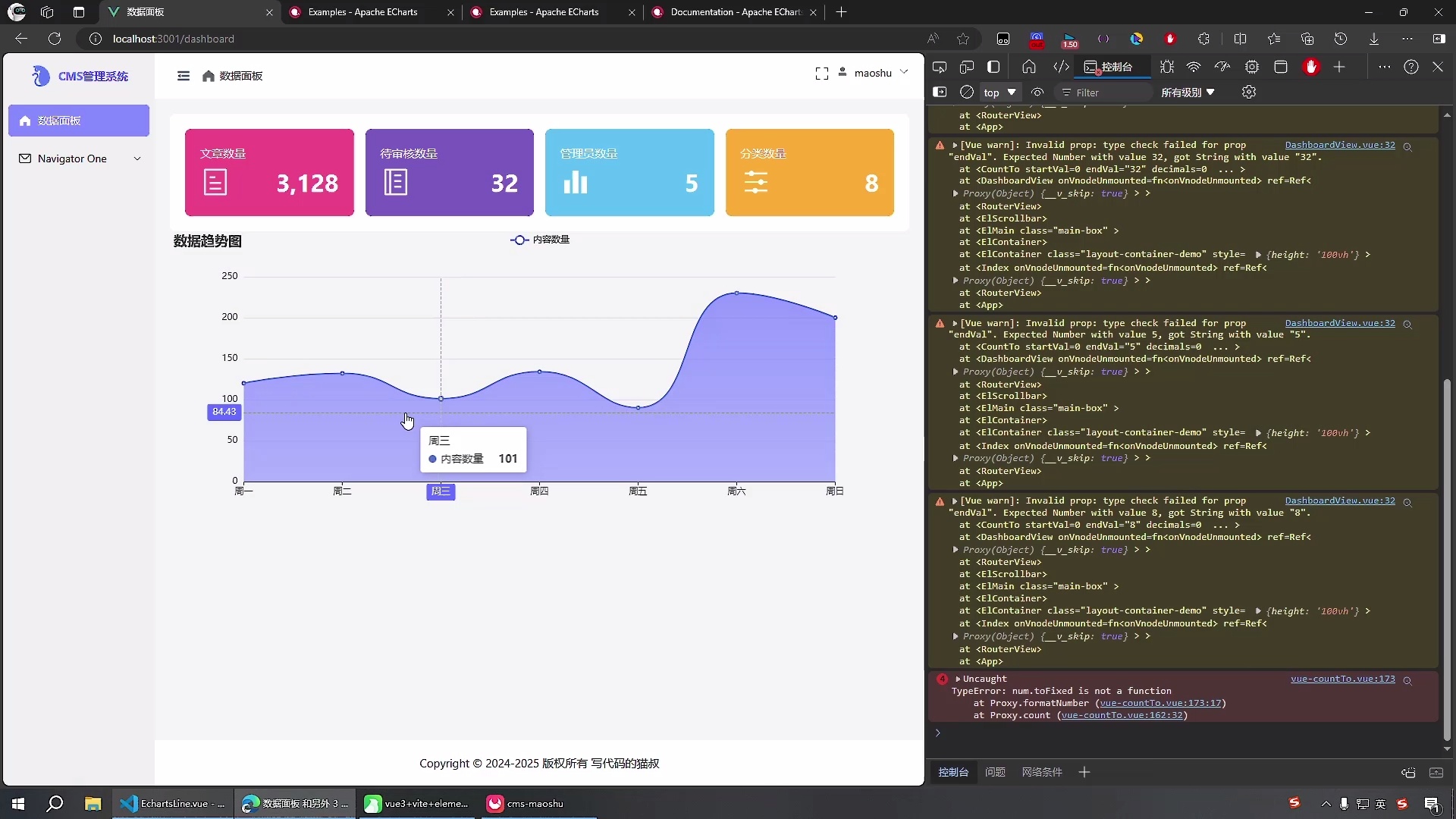This screenshot has height=819, width=1456.
Task: Click the address bar URL
Action: point(174,39)
